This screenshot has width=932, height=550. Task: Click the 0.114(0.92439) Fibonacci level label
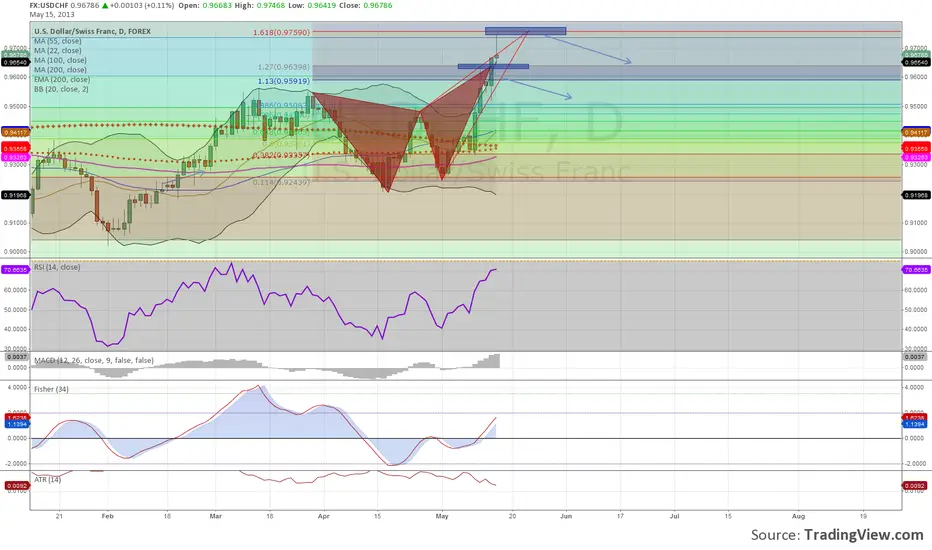(x=281, y=182)
